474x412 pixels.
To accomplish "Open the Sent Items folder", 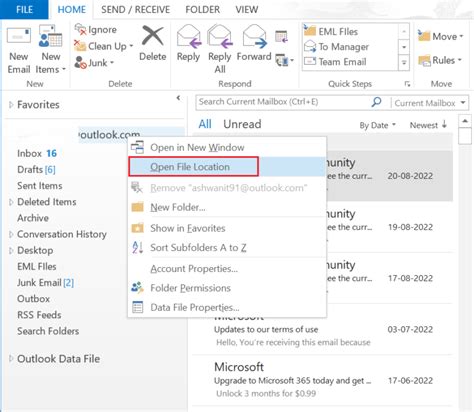I will point(40,186).
